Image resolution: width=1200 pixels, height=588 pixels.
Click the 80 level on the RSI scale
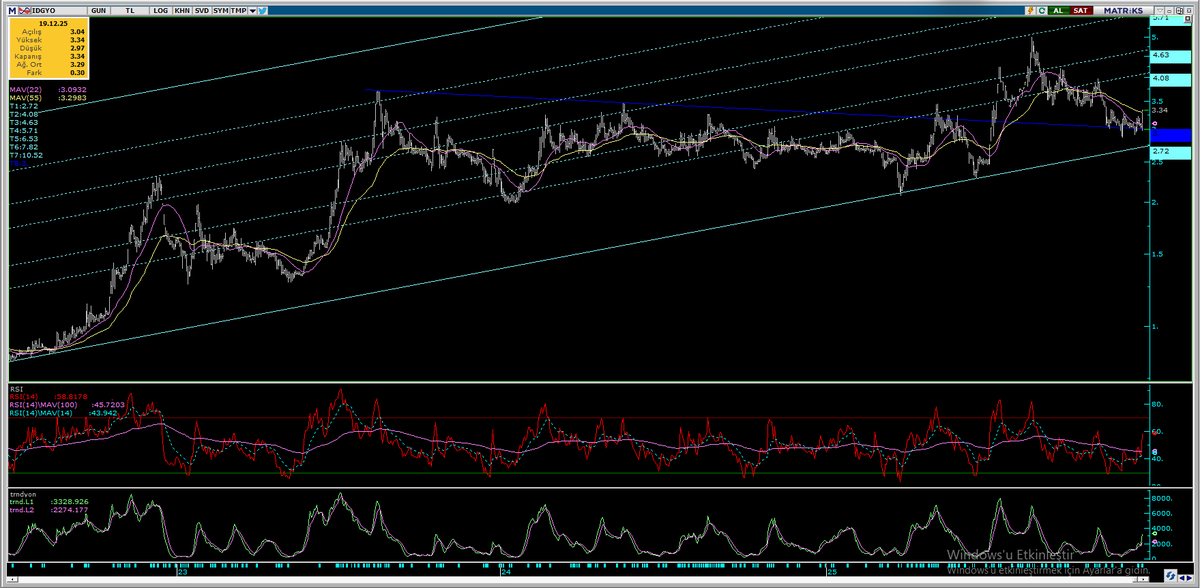click(1157, 405)
